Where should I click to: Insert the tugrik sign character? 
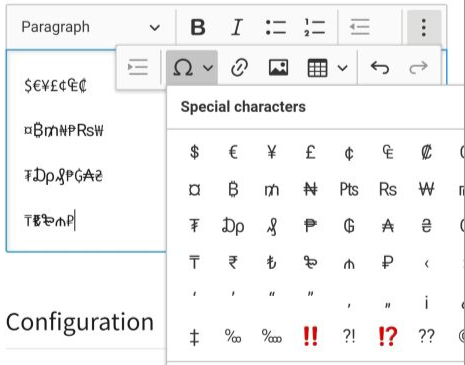pyautogui.click(x=194, y=226)
